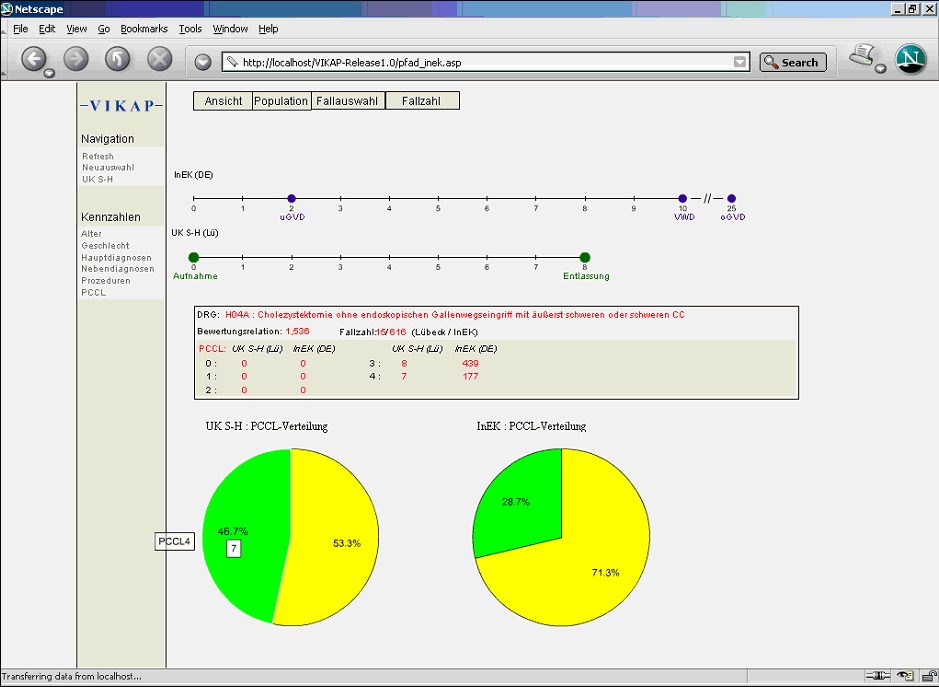This screenshot has width=939, height=687.
Task: Open the Hauptdiagnosen link in Kennzahlen
Action: 118,257
